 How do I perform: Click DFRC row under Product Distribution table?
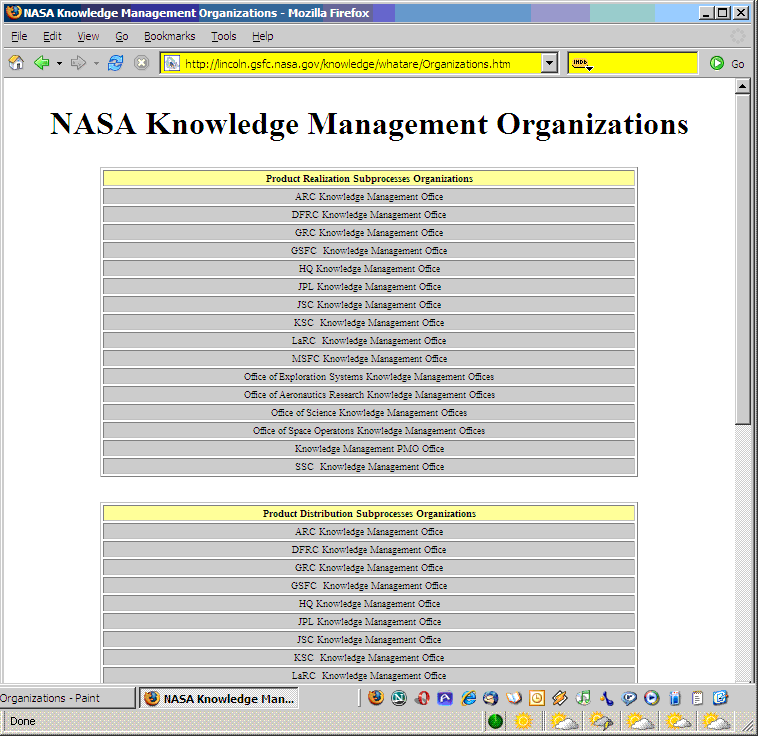tap(369, 550)
